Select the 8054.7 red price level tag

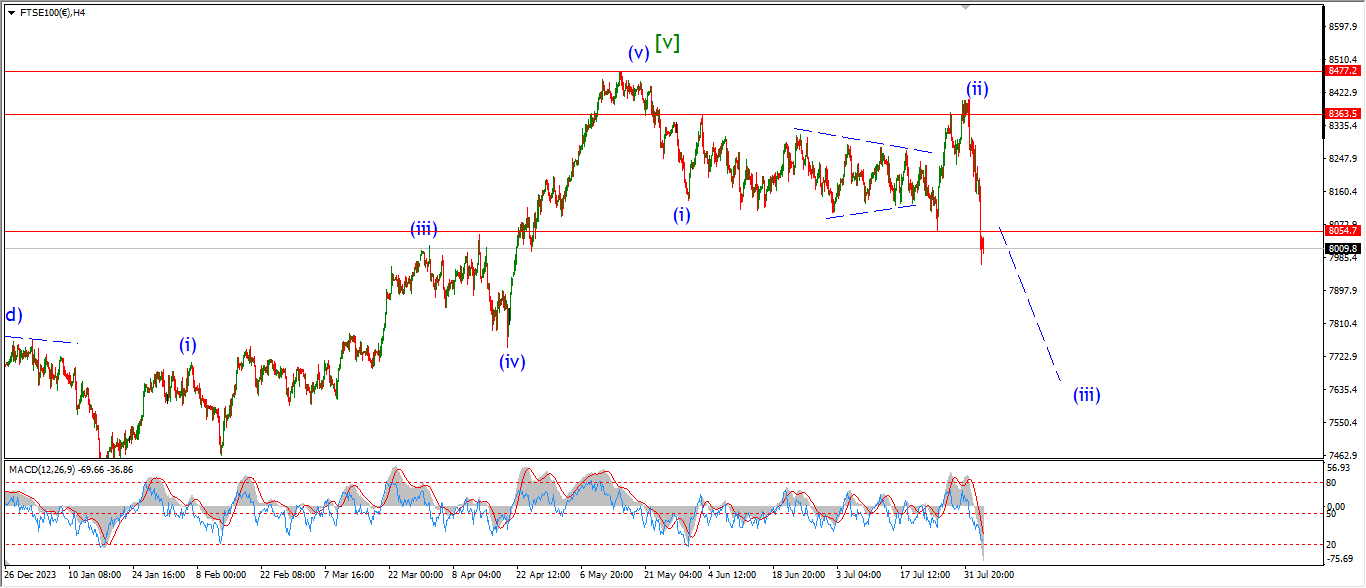1343,231
